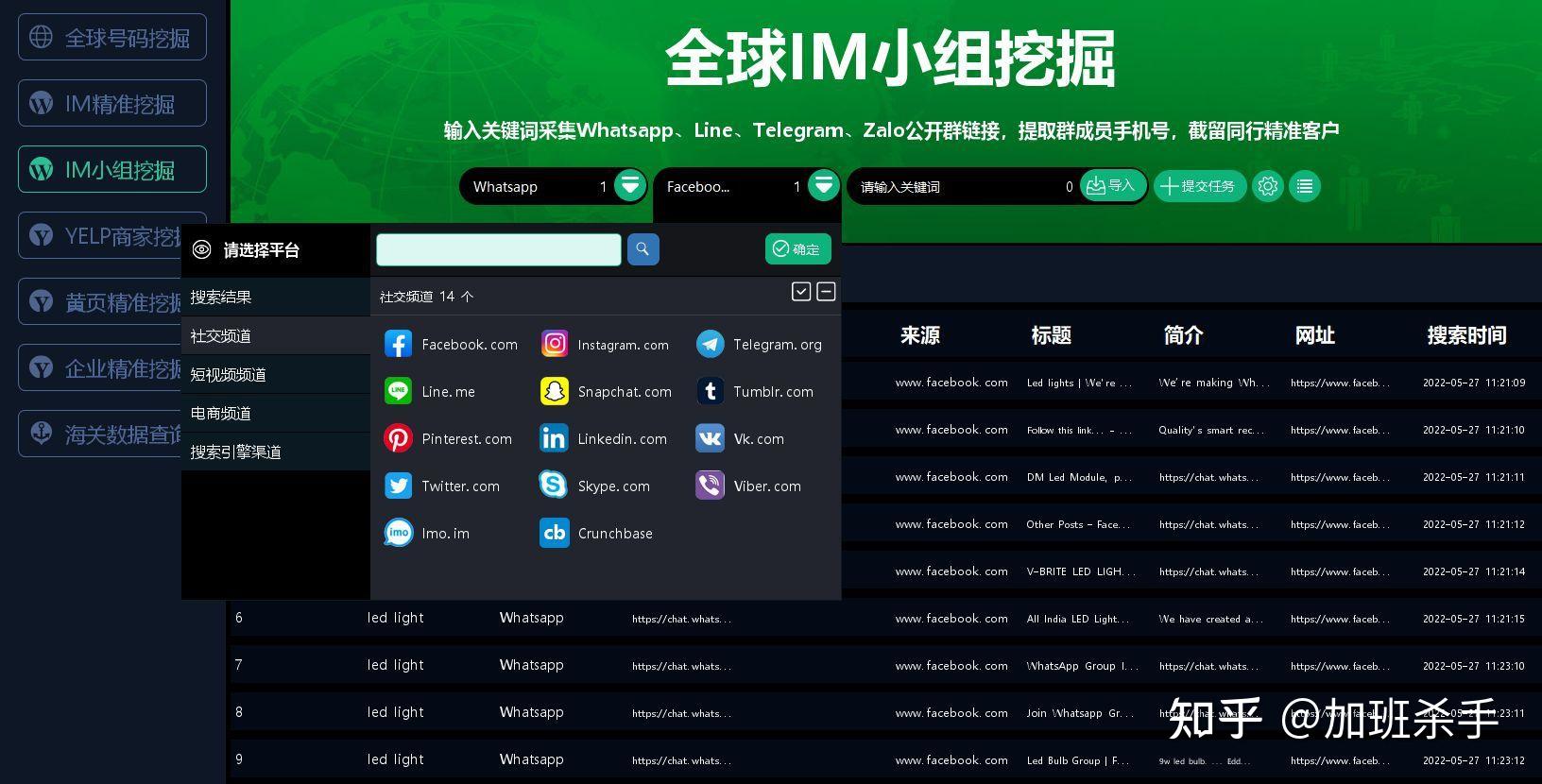Click the 标题 column header
1542x784 pixels.
[x=1052, y=335]
